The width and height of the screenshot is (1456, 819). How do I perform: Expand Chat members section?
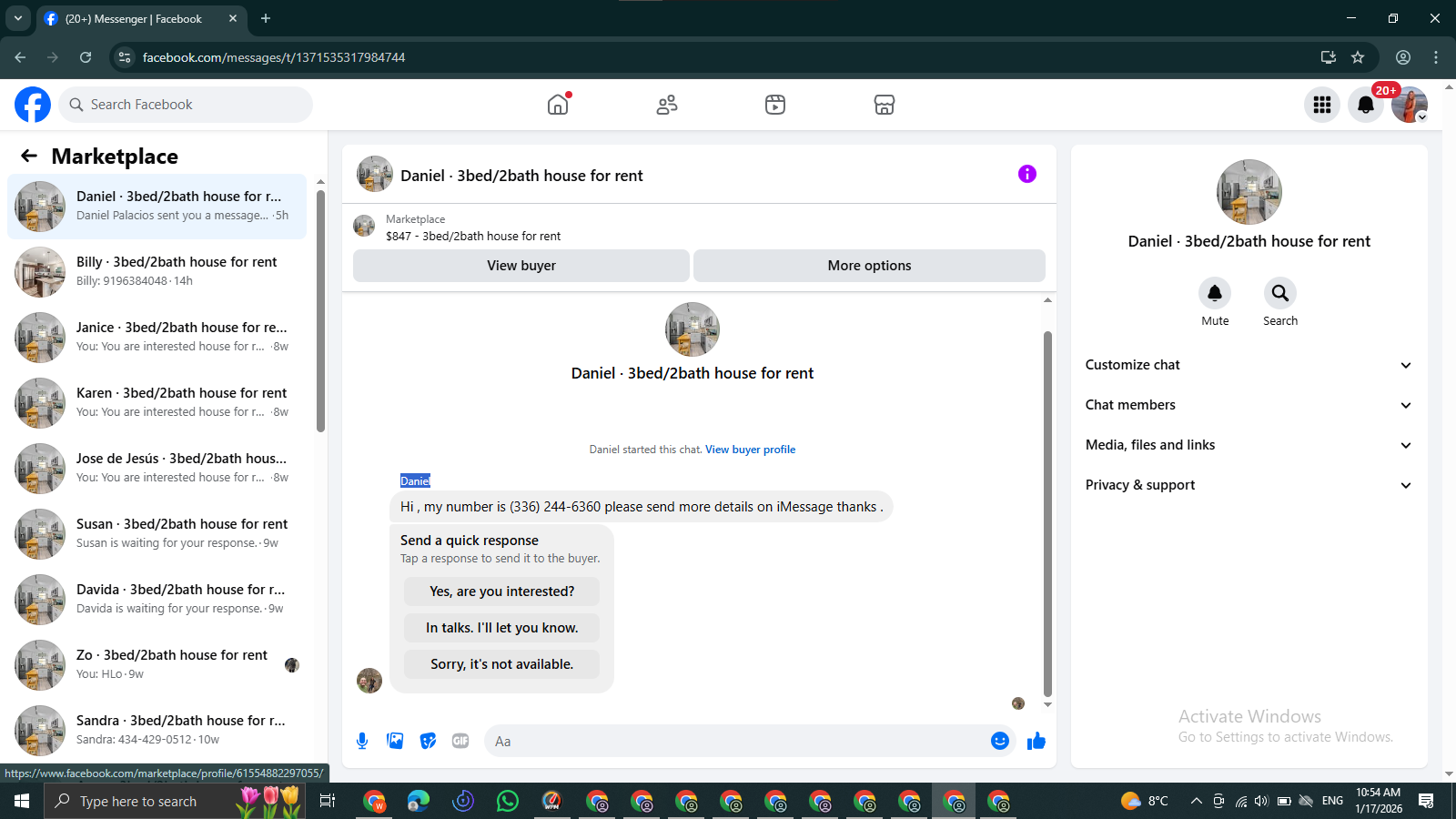point(1249,405)
